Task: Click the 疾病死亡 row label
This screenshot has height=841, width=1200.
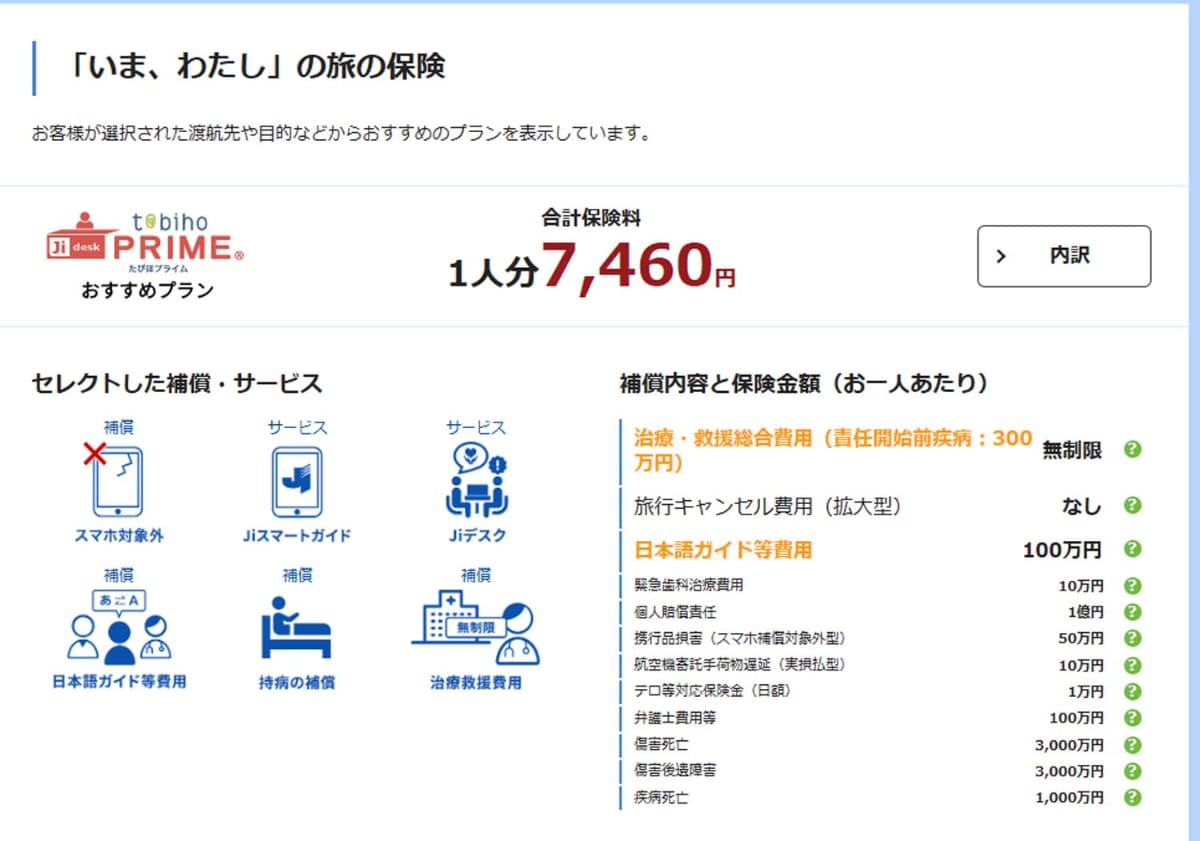Action: click(661, 798)
